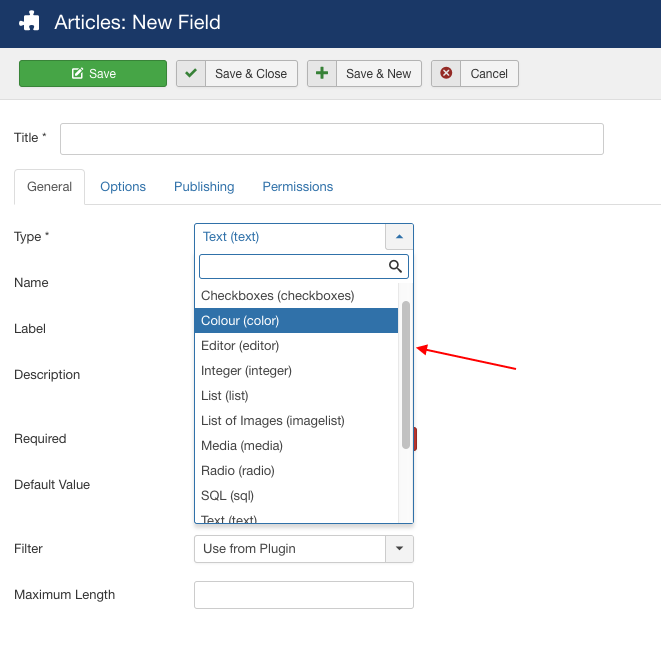Click the checkmark icon beside Save & Close
Viewport: 661px width, 650px height.
pos(191,74)
